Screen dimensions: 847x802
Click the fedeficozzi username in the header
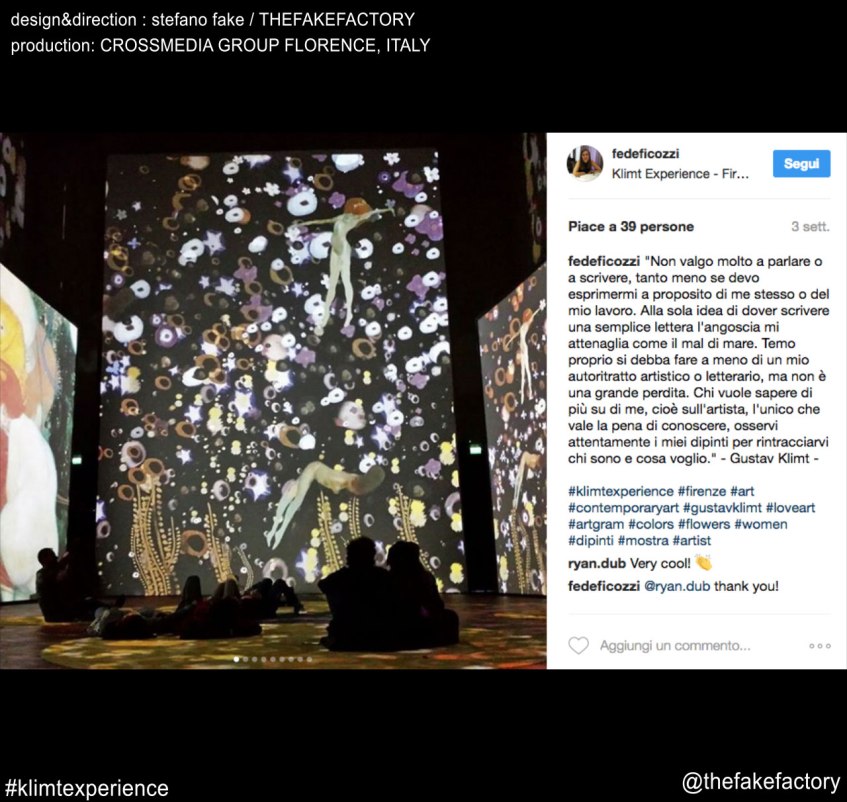[x=645, y=154]
